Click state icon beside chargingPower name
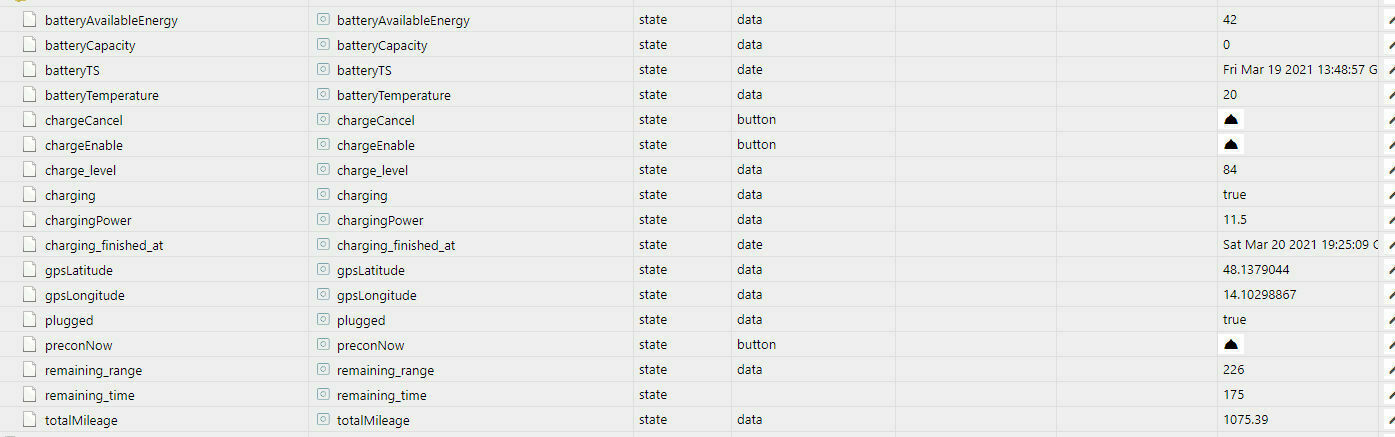 tap(323, 220)
